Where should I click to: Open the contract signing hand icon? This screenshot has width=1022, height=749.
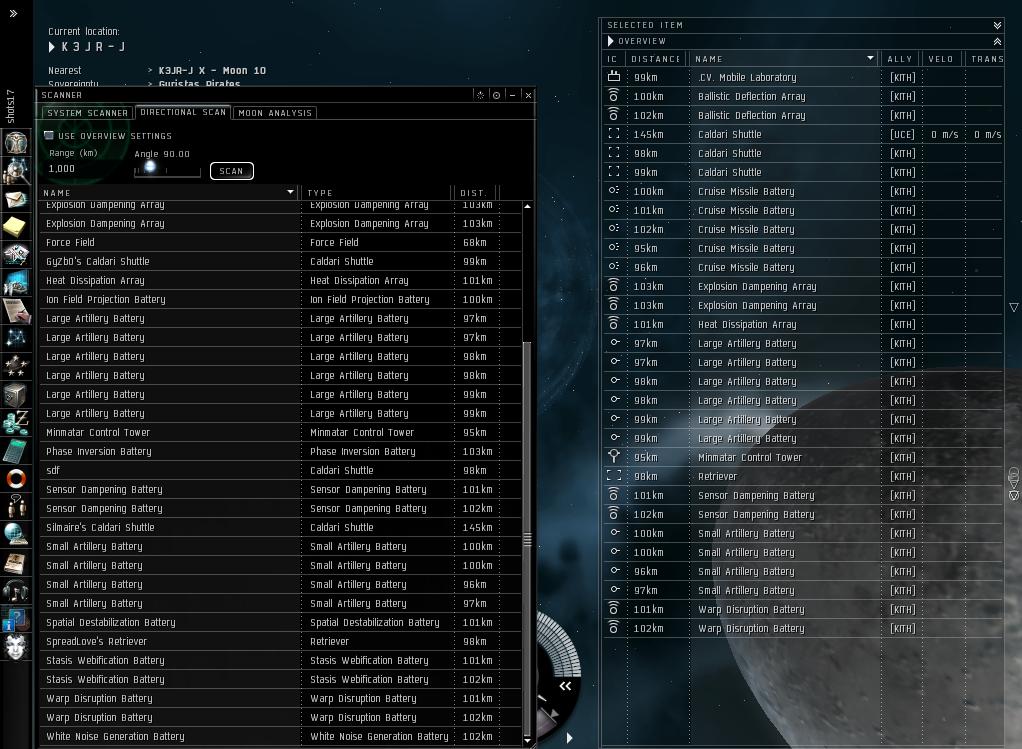click(16, 310)
